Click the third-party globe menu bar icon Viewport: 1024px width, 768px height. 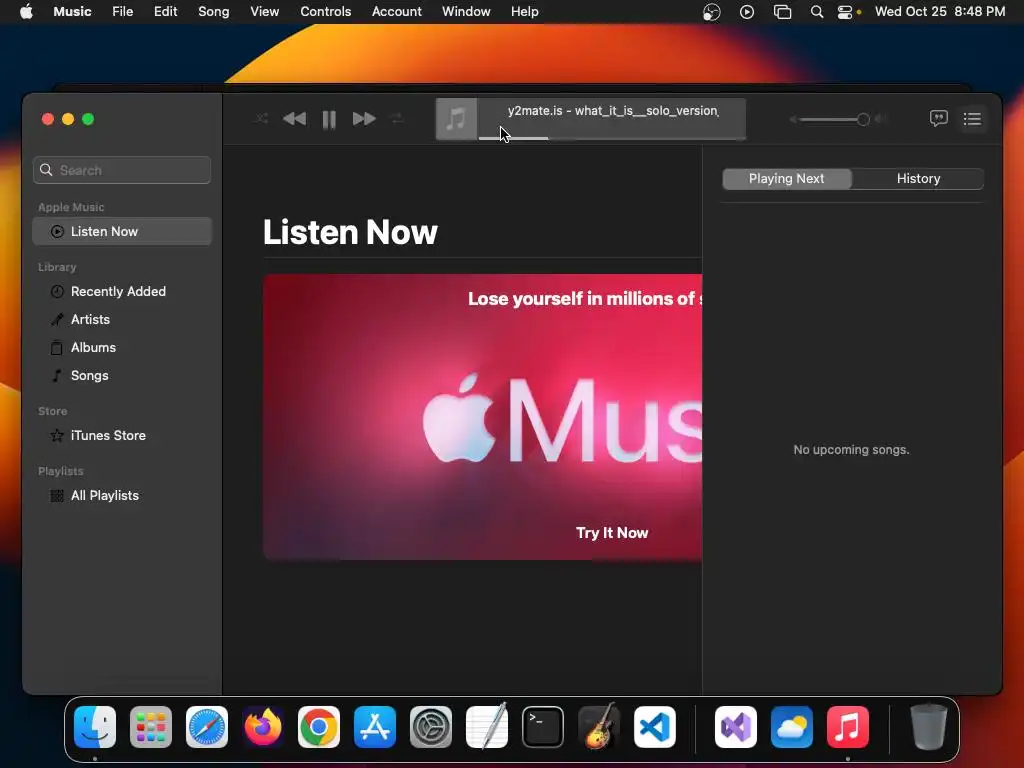point(711,12)
